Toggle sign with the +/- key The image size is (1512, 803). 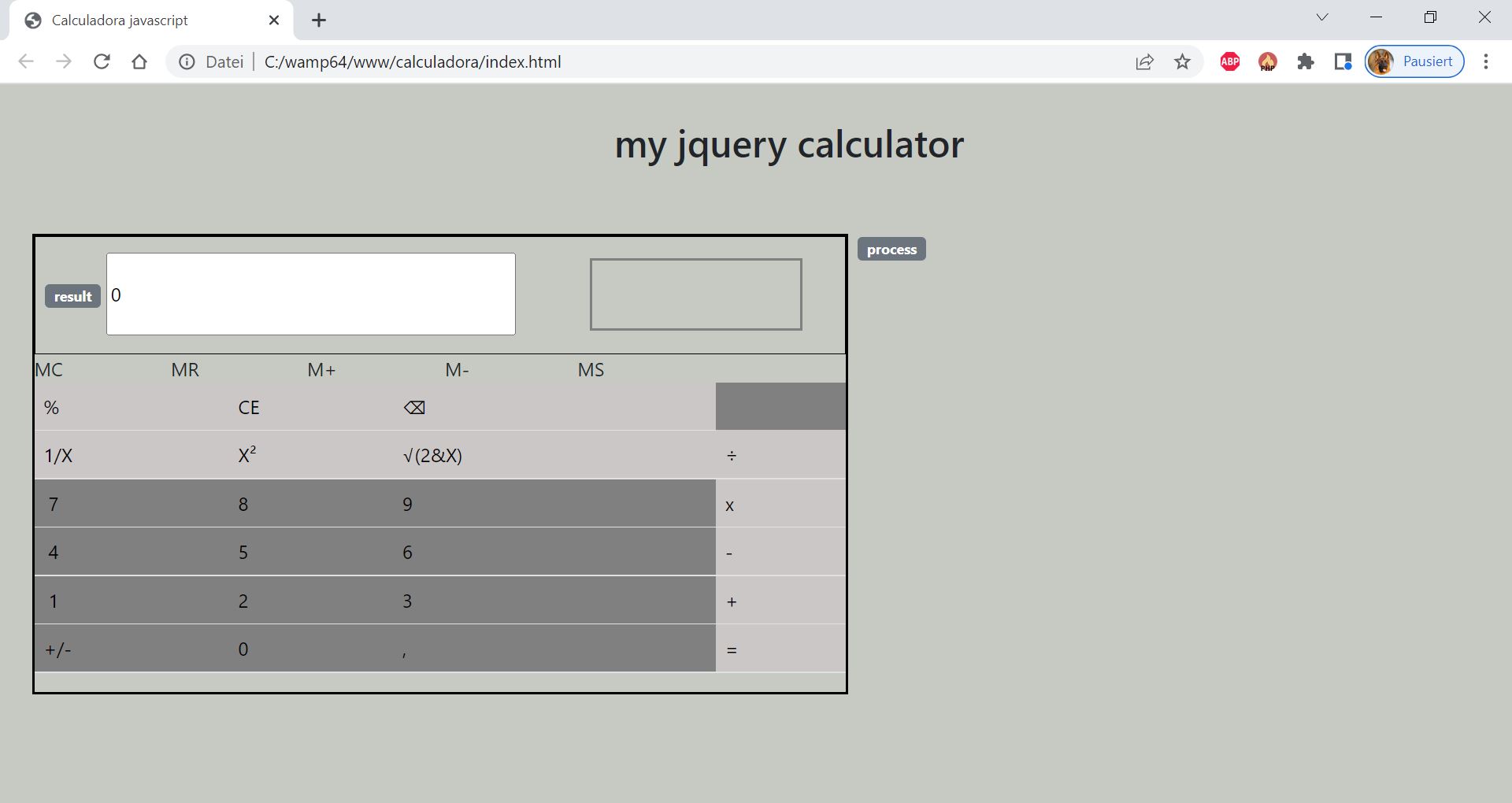[58, 649]
